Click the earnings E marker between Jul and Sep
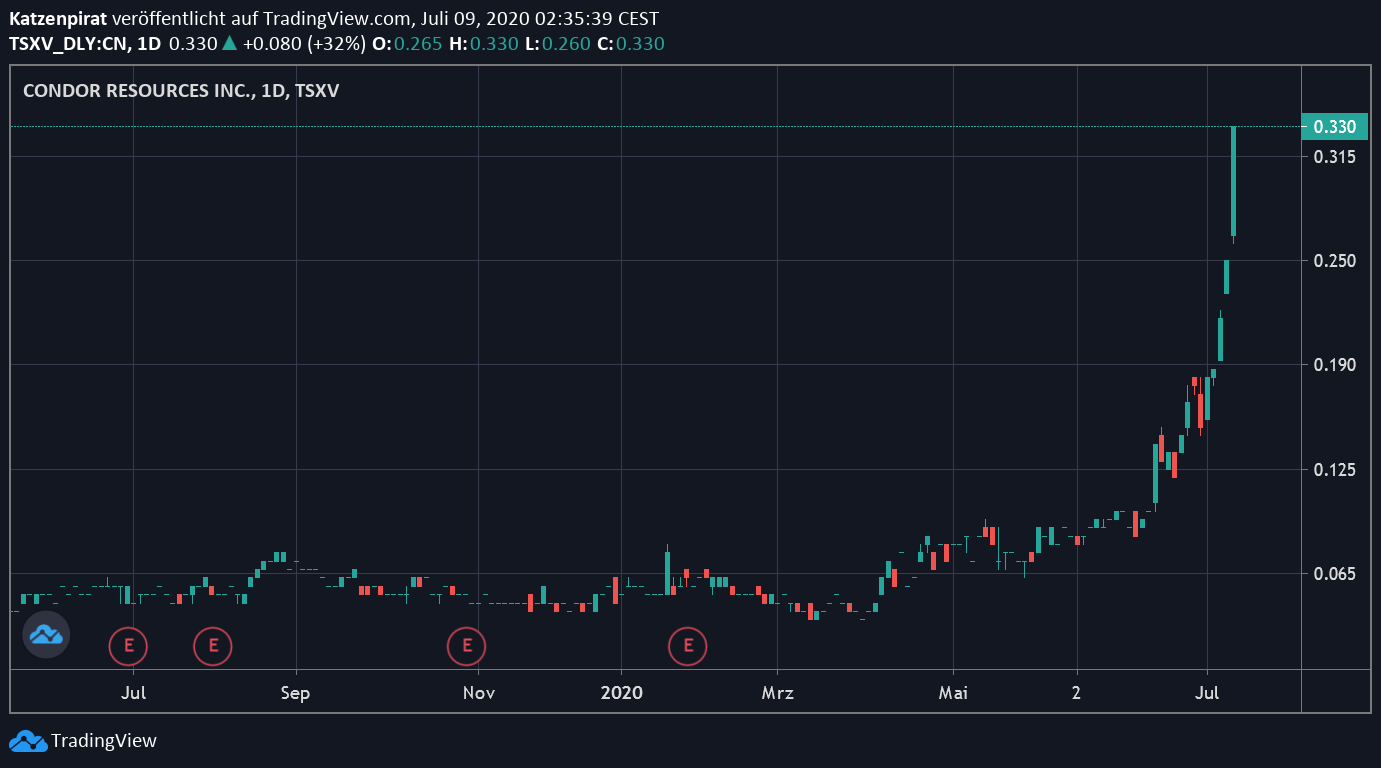Viewport: 1381px width, 768px height. point(213,646)
